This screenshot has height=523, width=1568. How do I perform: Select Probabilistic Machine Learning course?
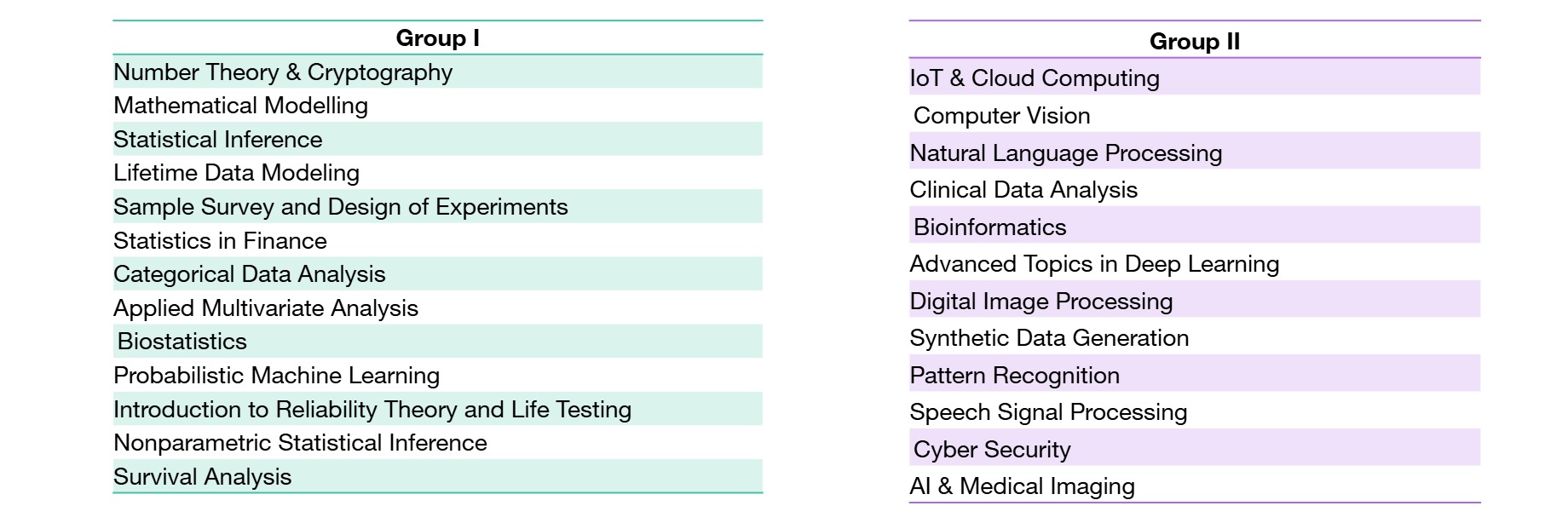[276, 376]
